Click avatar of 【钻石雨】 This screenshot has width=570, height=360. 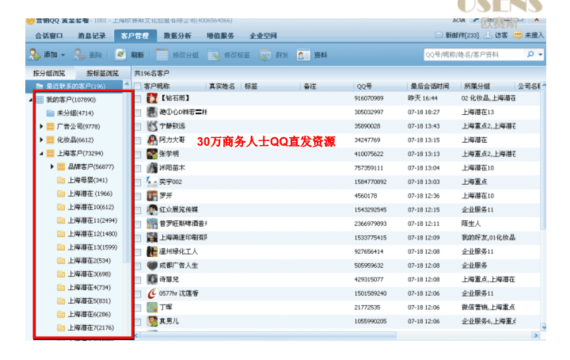coord(152,98)
